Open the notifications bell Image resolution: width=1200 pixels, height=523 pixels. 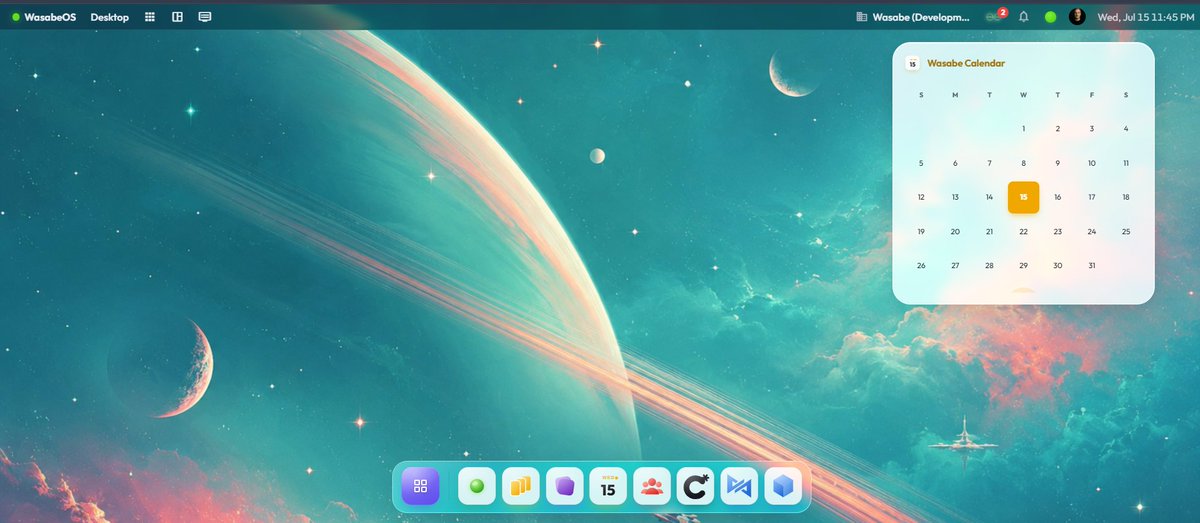pyautogui.click(x=1024, y=17)
